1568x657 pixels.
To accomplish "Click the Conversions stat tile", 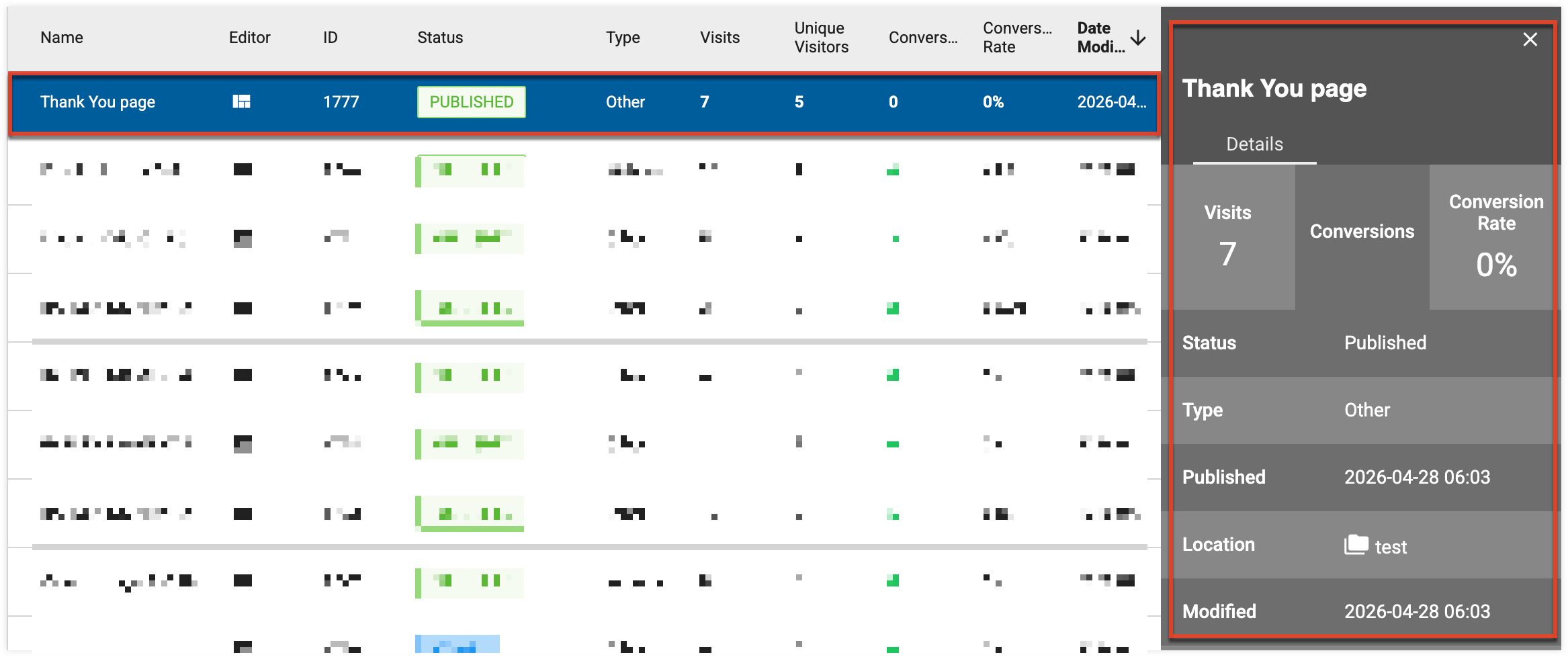I will coord(1362,237).
